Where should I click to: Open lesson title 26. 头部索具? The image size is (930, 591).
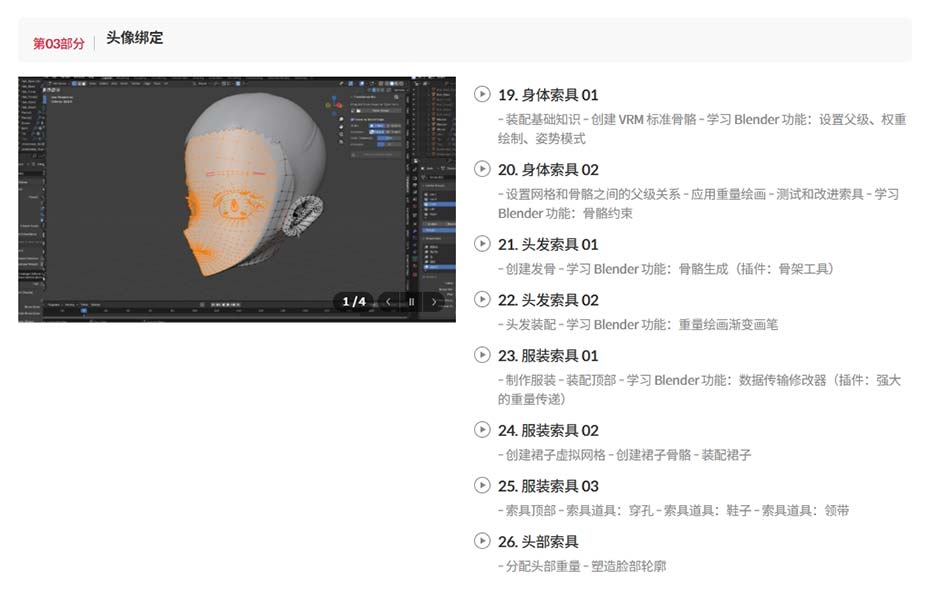538,542
